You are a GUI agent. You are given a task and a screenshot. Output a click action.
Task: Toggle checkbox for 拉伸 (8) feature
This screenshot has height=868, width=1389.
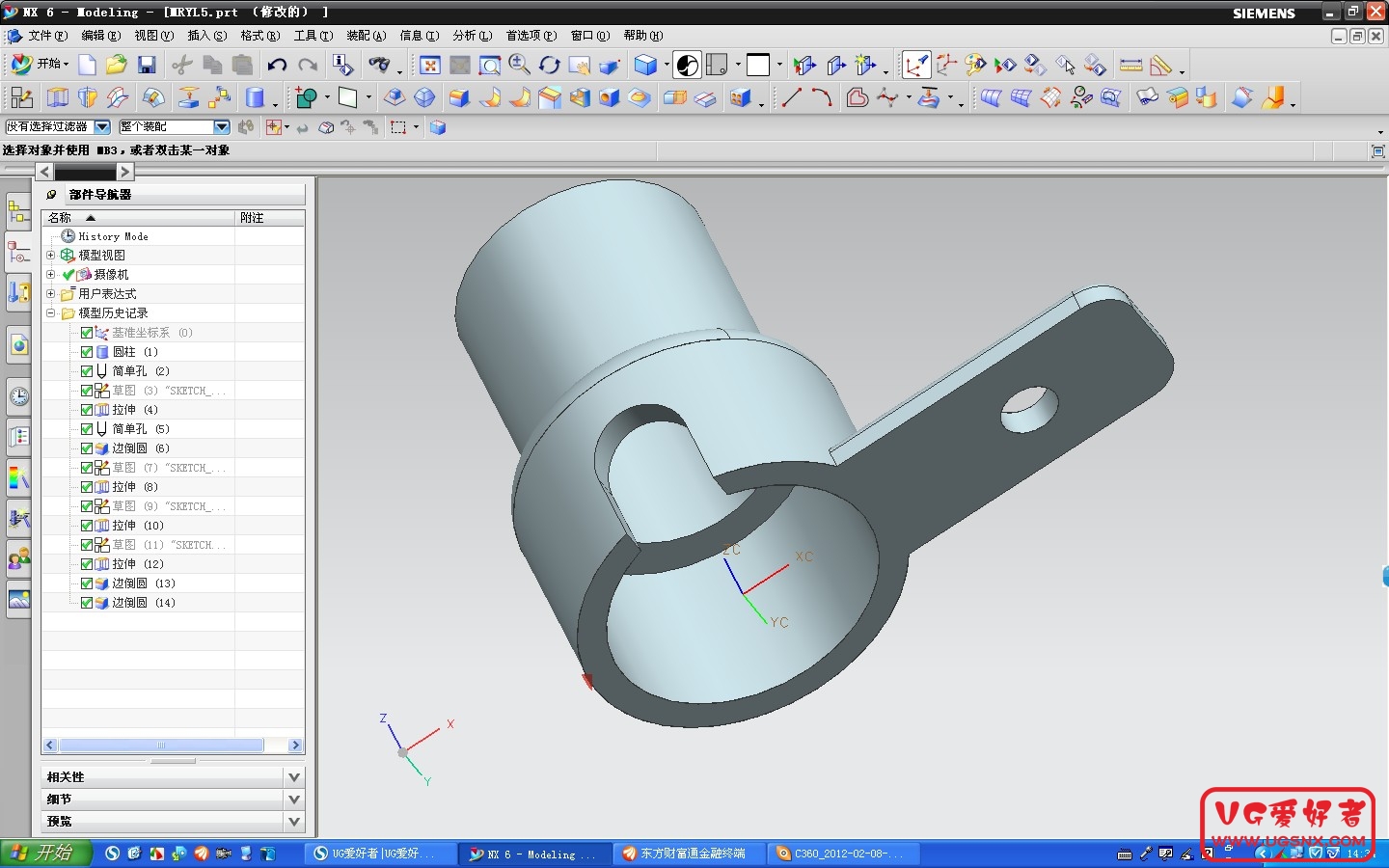(87, 487)
